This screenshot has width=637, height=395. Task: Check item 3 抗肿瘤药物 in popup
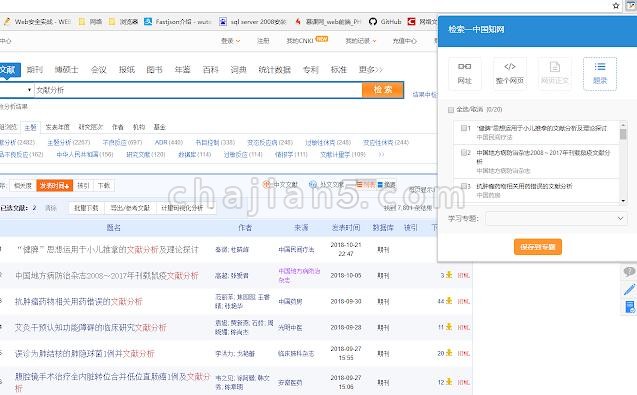[x=464, y=186]
